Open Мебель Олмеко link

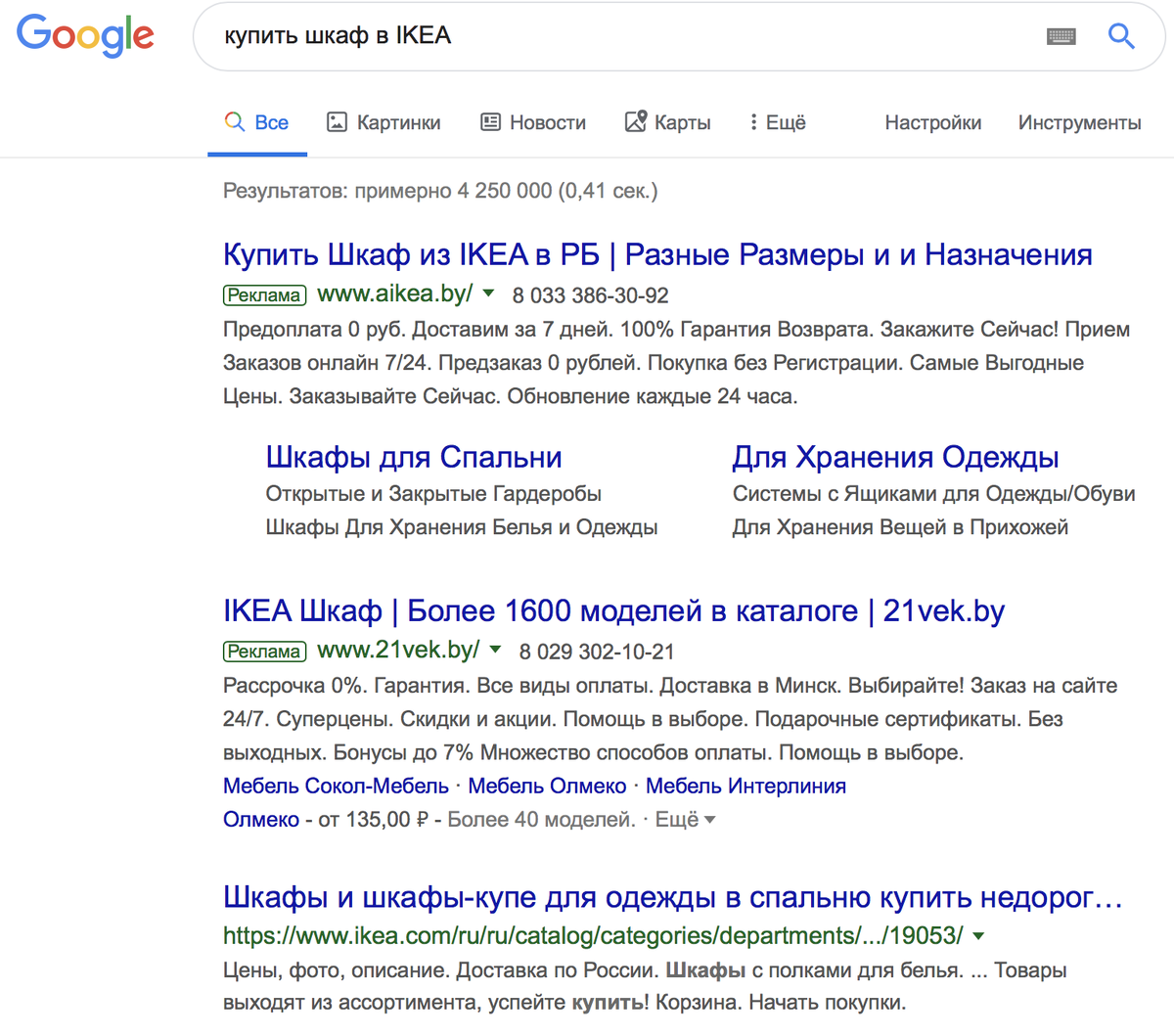point(547,786)
